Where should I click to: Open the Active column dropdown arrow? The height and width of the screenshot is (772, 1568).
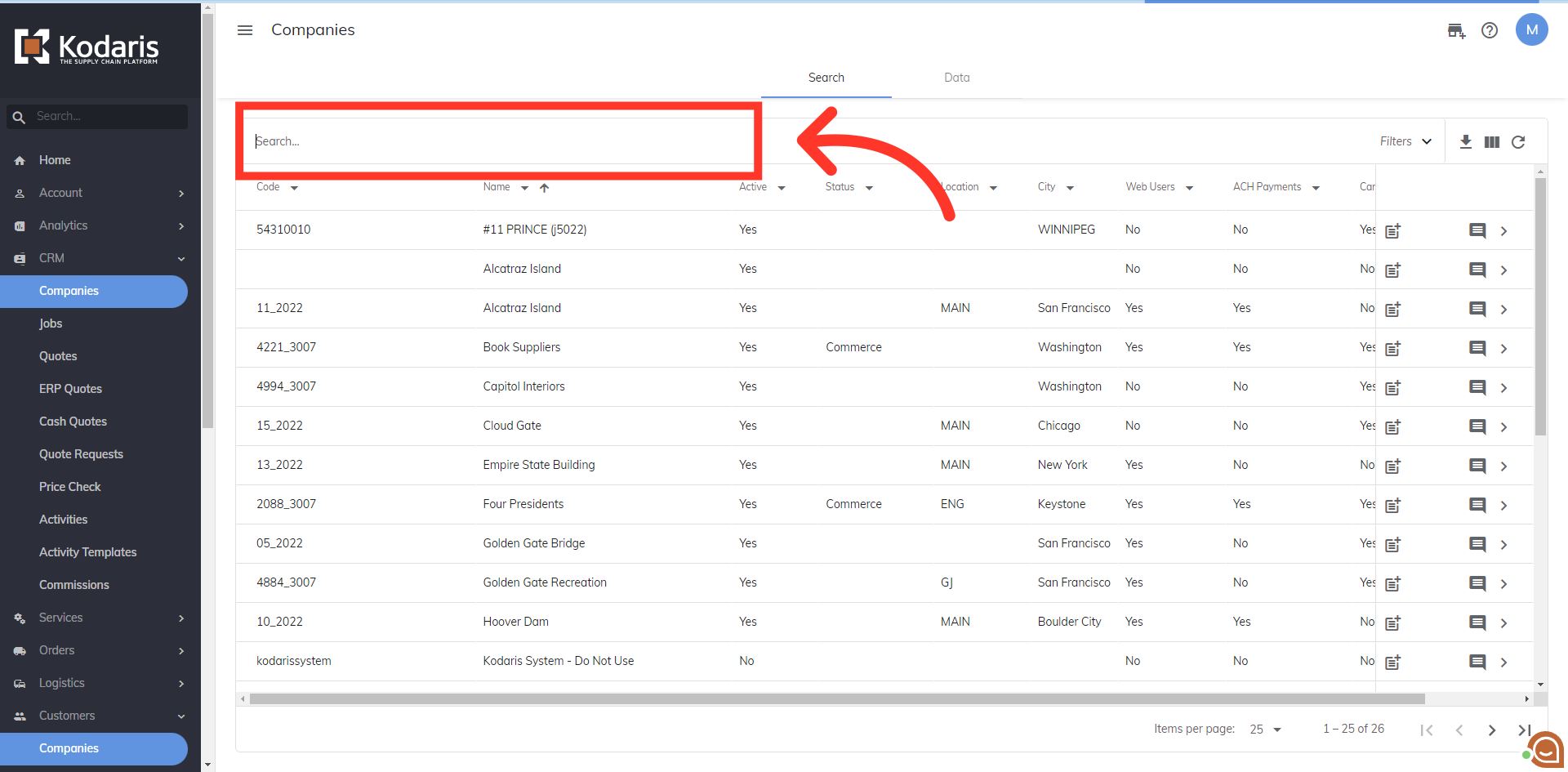(x=782, y=188)
